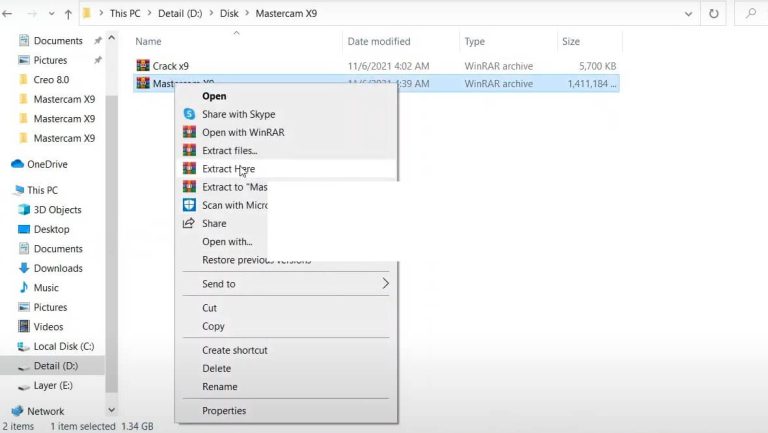Click the Skype icon in context menu
Screen dimensions: 768x433
click(x=189, y=114)
